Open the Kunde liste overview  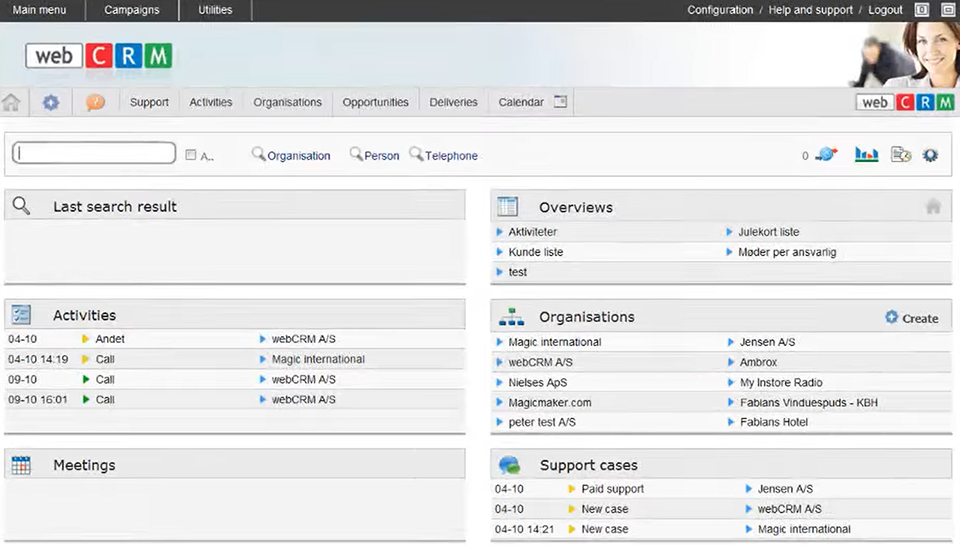[536, 252]
